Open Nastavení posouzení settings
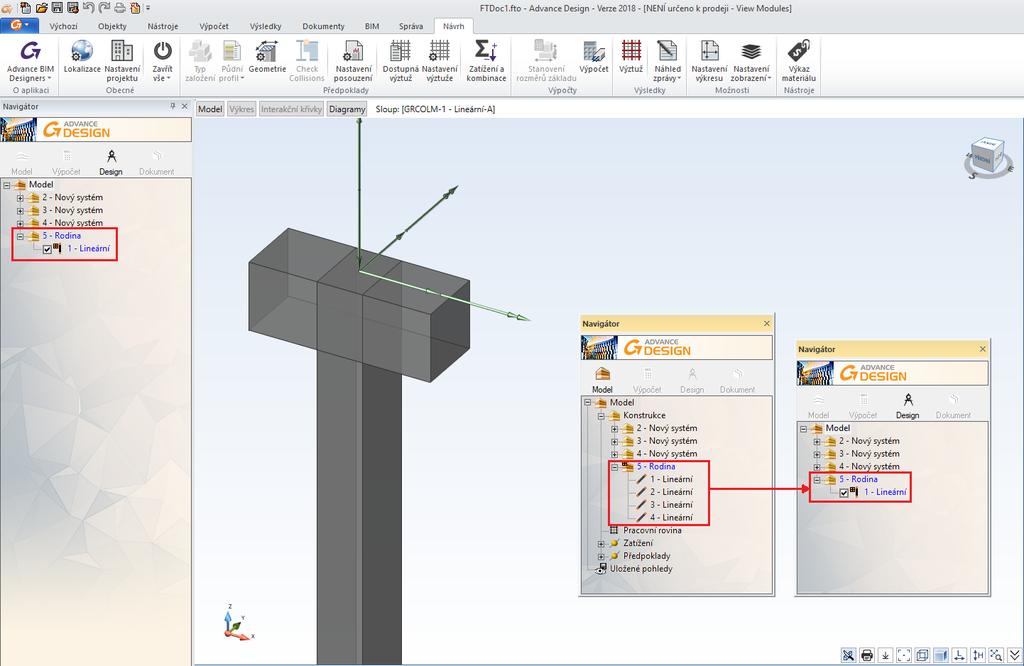The image size is (1024, 666). (x=353, y=61)
